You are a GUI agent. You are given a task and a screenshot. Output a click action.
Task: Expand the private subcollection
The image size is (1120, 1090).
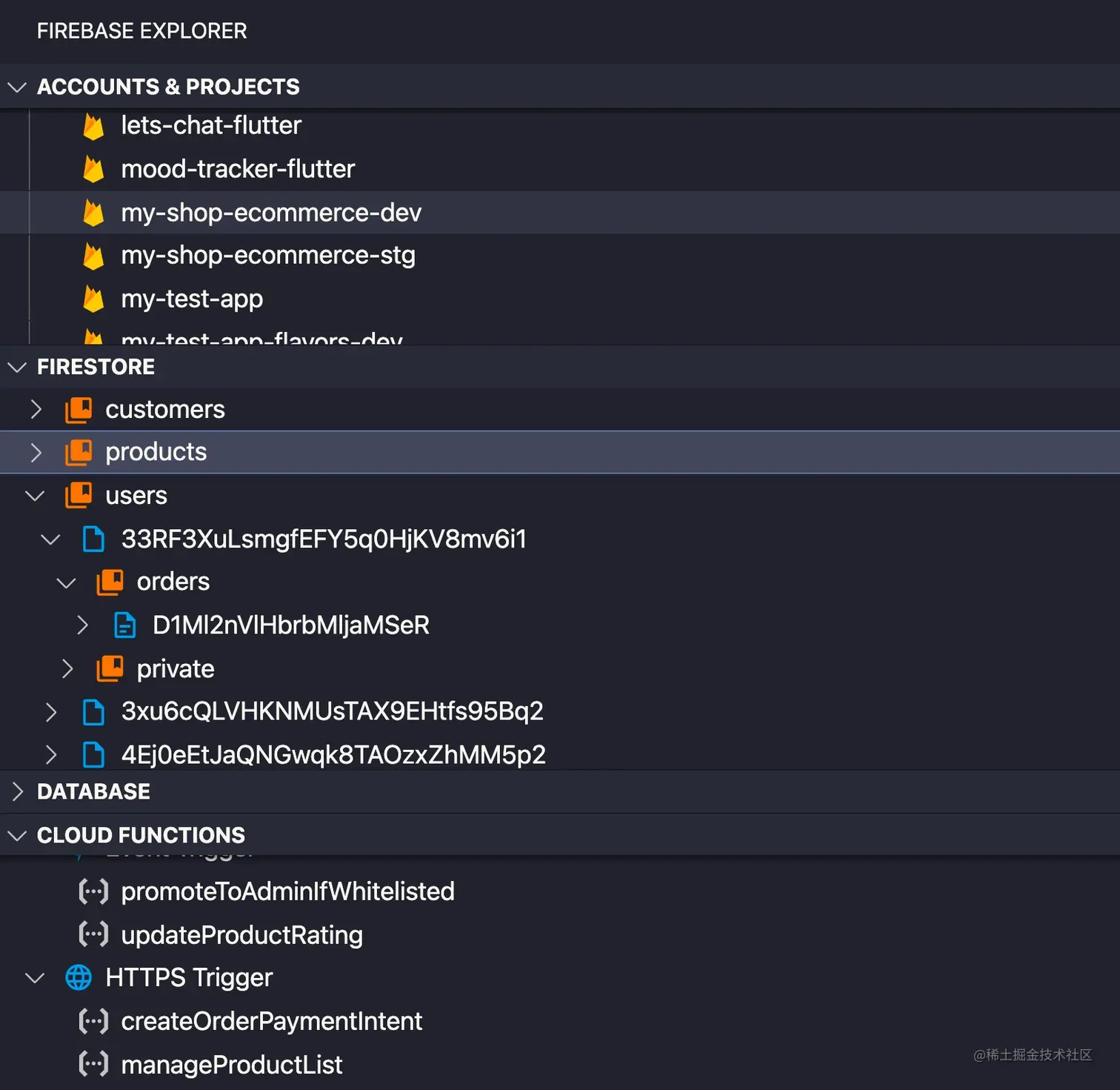tap(67, 669)
